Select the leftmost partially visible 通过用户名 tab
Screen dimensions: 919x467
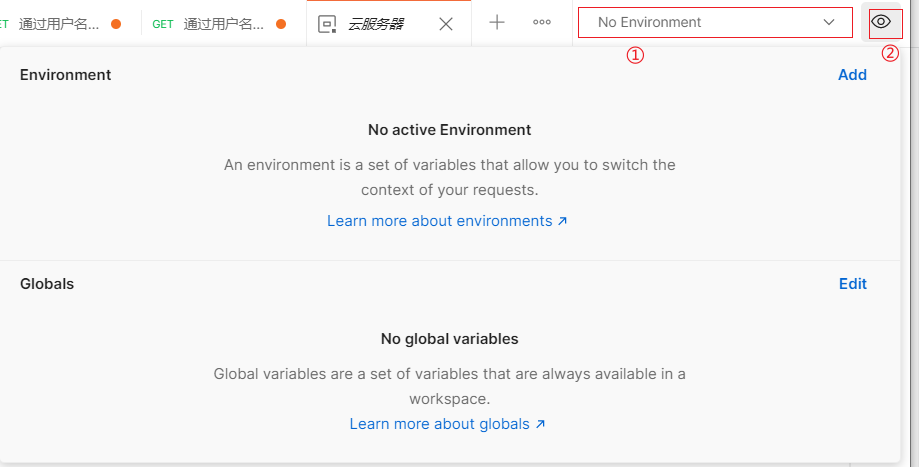[64, 24]
